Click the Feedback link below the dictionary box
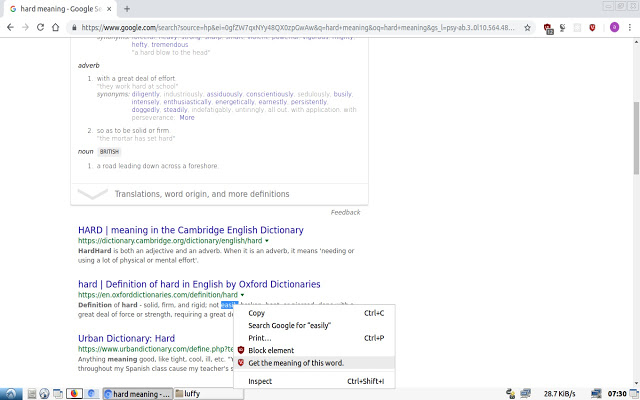Image resolution: width=640 pixels, height=400 pixels. (x=345, y=212)
